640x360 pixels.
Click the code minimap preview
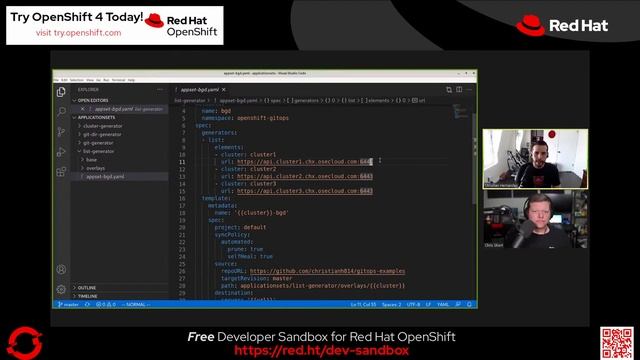click(x=461, y=112)
